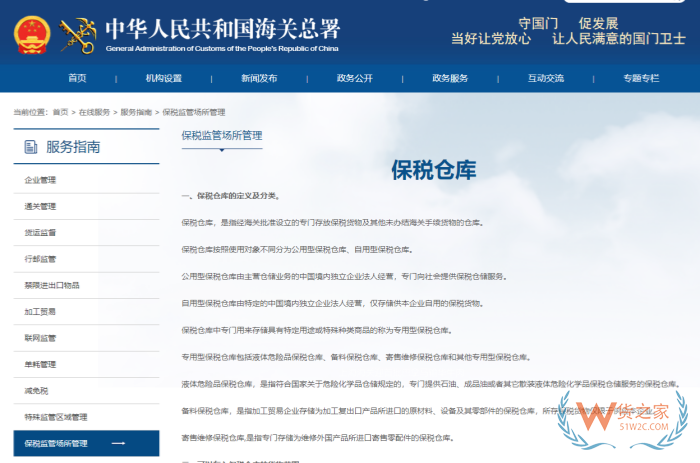700x463 pixels.
Task: Click the 中华人民共和国海关总署 site title
Action: pos(223,29)
